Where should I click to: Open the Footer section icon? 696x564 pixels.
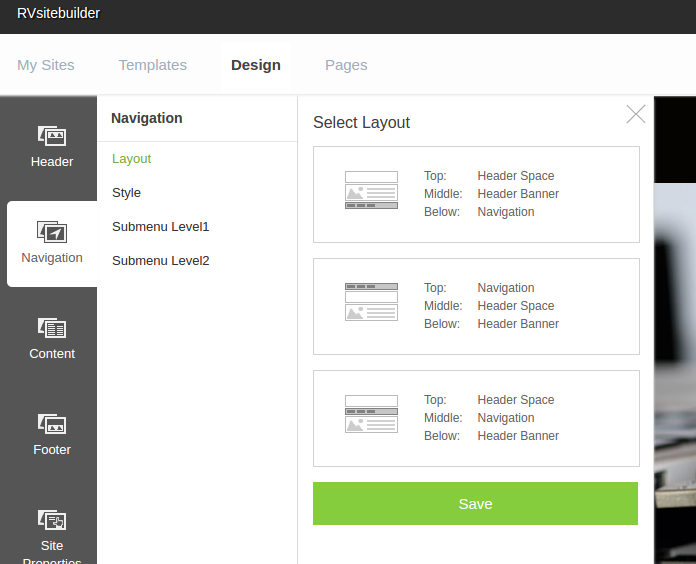point(52,424)
